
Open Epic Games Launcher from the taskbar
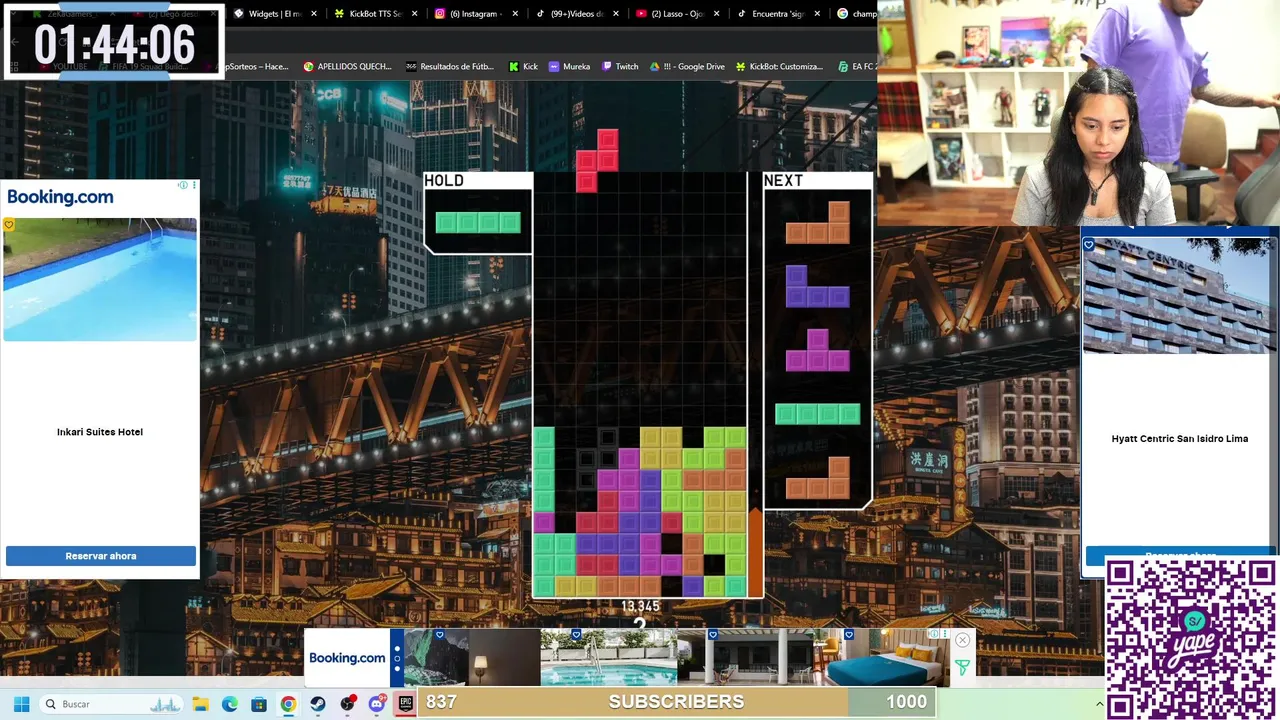[406, 704]
